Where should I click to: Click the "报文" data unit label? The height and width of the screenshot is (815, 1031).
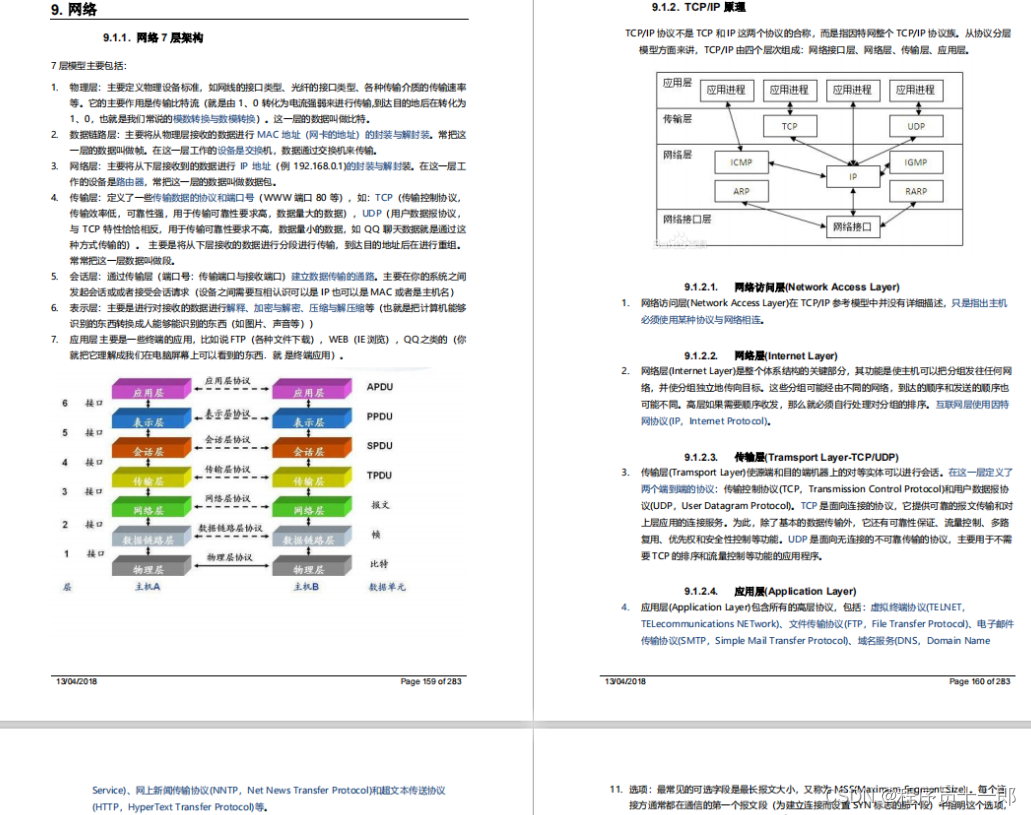tap(380, 505)
